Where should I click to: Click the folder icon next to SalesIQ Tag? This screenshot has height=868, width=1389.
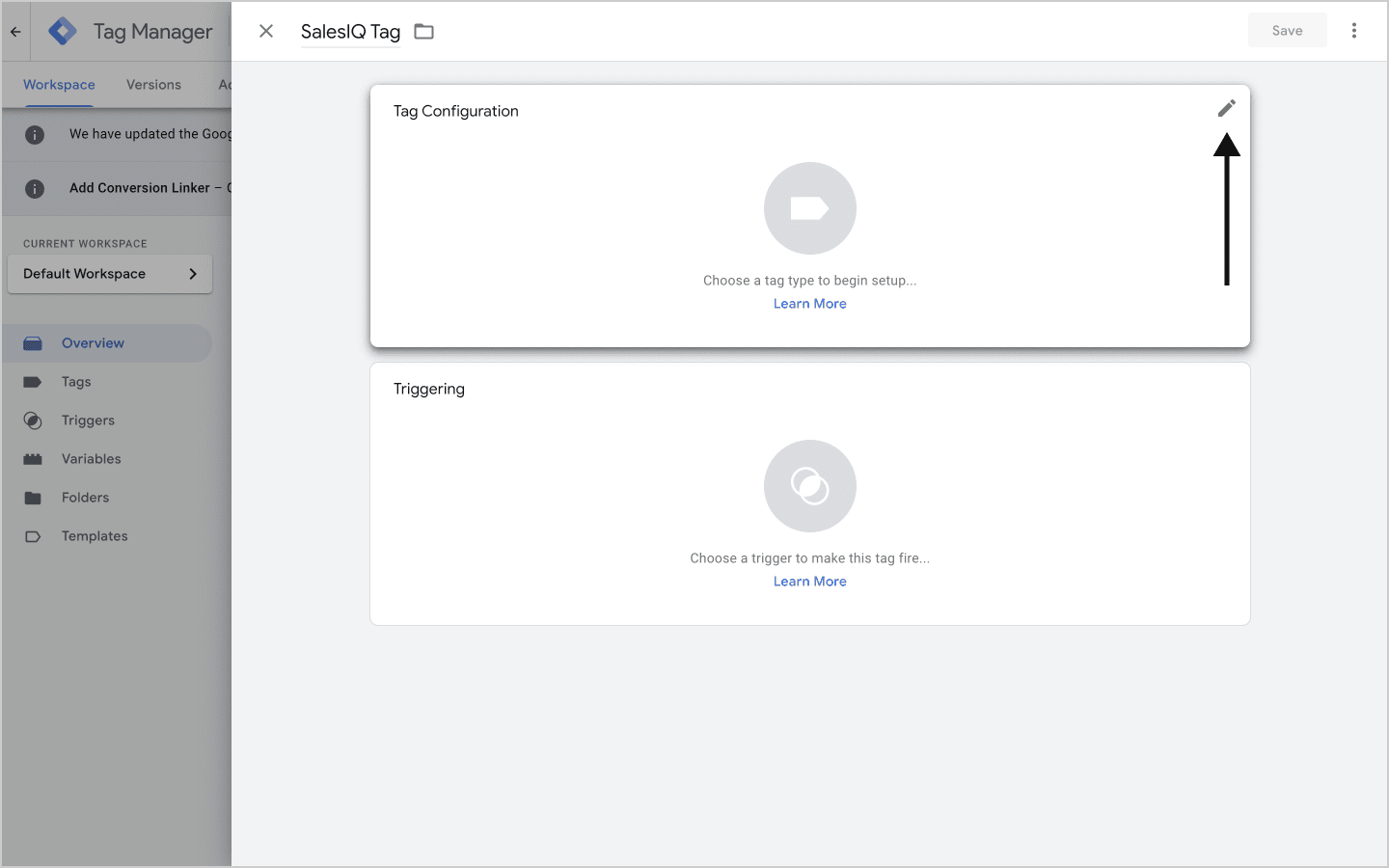click(x=423, y=32)
